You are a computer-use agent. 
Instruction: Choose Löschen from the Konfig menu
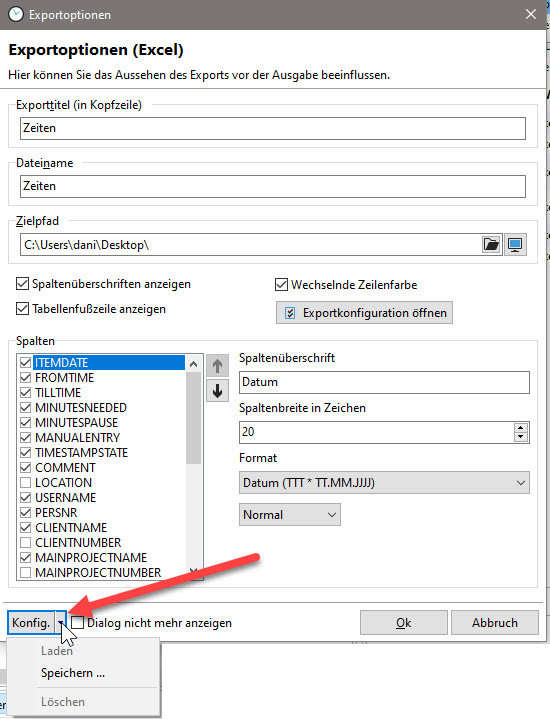[63, 702]
